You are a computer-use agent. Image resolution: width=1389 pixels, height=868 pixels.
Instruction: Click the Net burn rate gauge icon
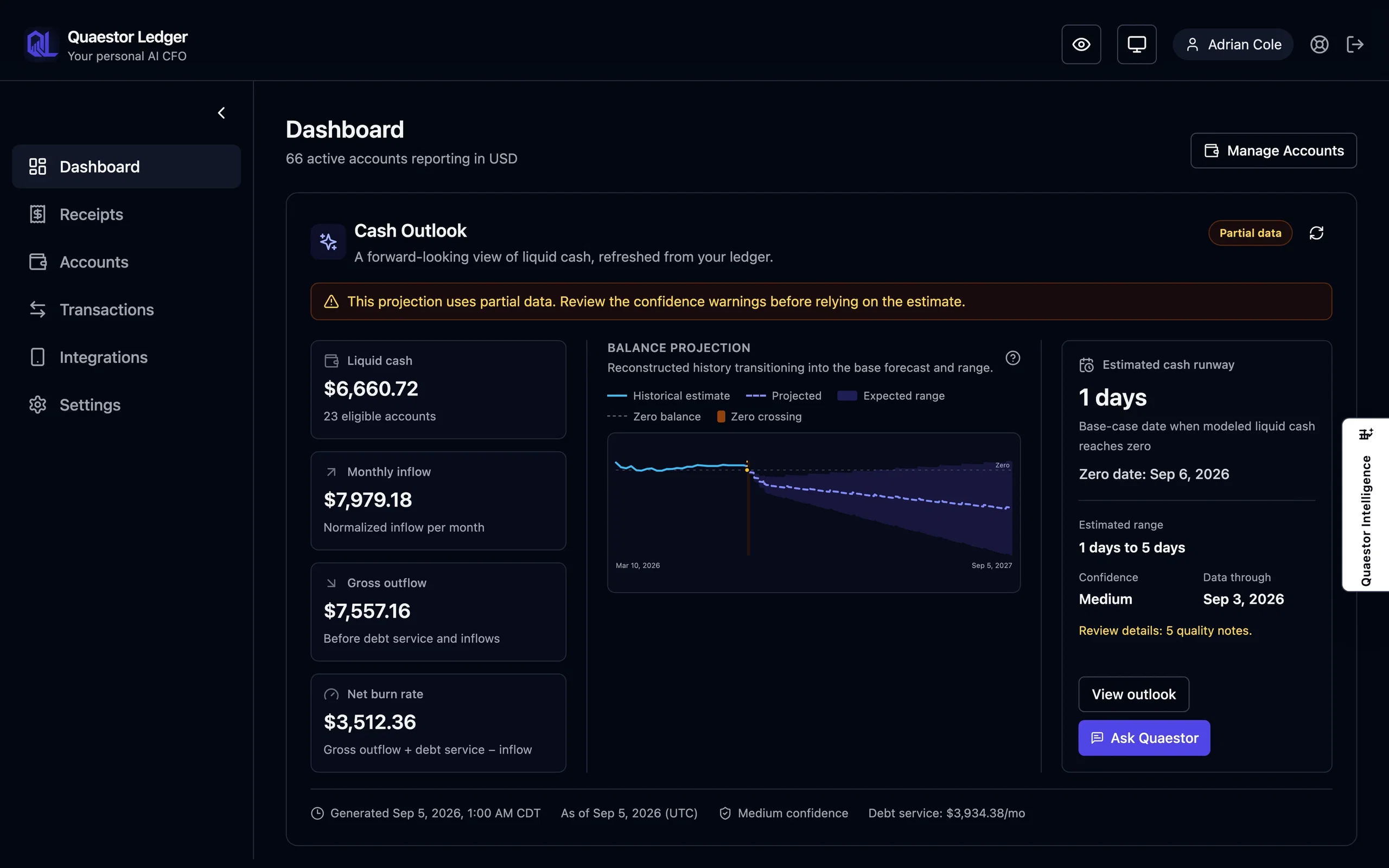click(331, 694)
